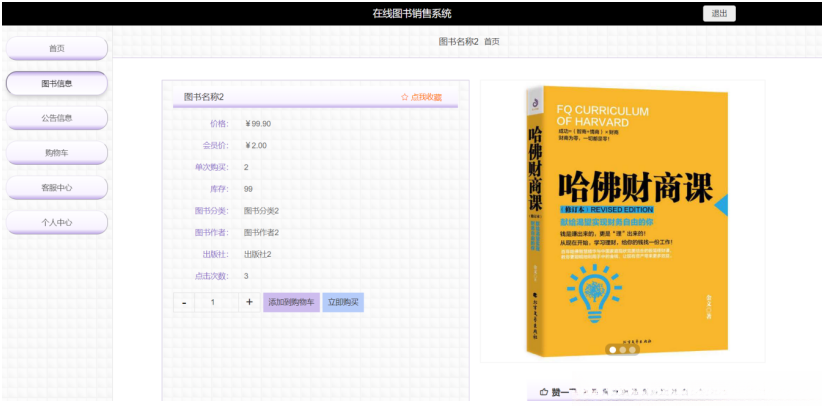Decrease quantity with the minus button
The image size is (822, 406).
click(184, 302)
